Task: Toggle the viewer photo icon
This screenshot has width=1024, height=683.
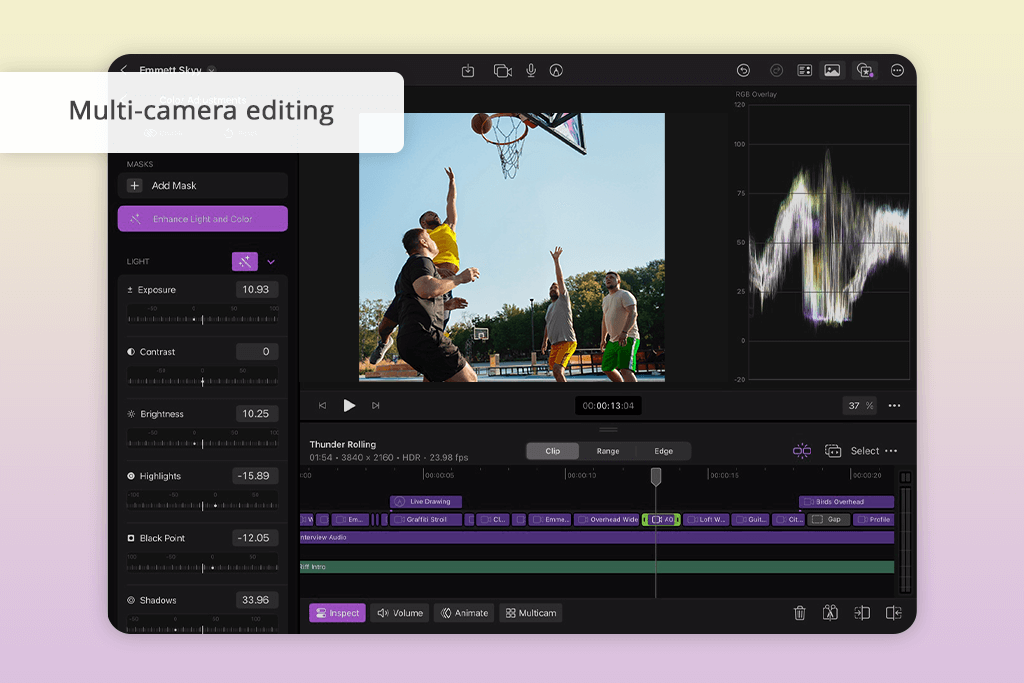Action: tap(832, 71)
